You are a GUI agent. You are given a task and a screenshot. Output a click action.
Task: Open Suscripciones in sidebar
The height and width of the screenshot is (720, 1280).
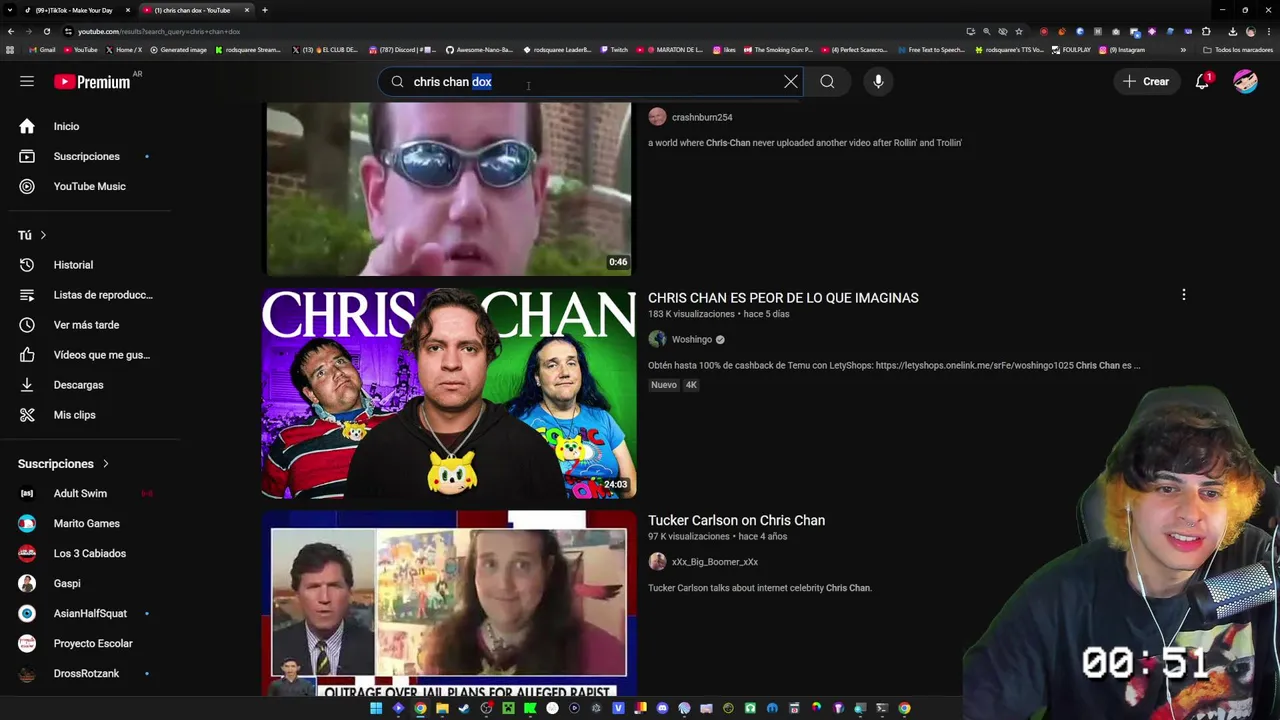click(86, 156)
